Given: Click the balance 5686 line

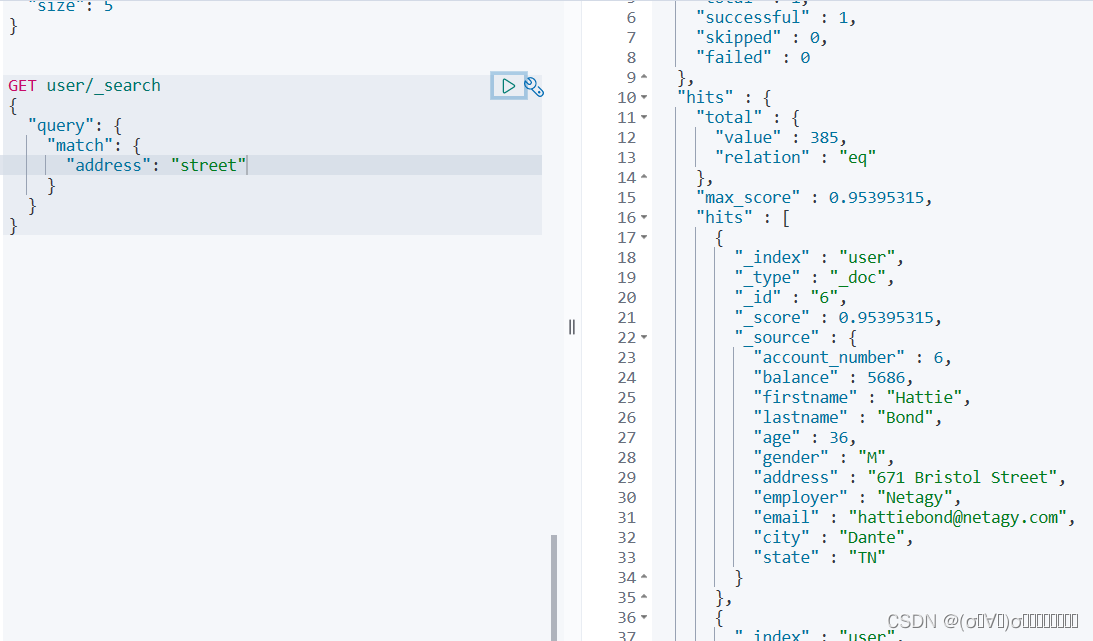Looking at the screenshot, I should [x=833, y=378].
